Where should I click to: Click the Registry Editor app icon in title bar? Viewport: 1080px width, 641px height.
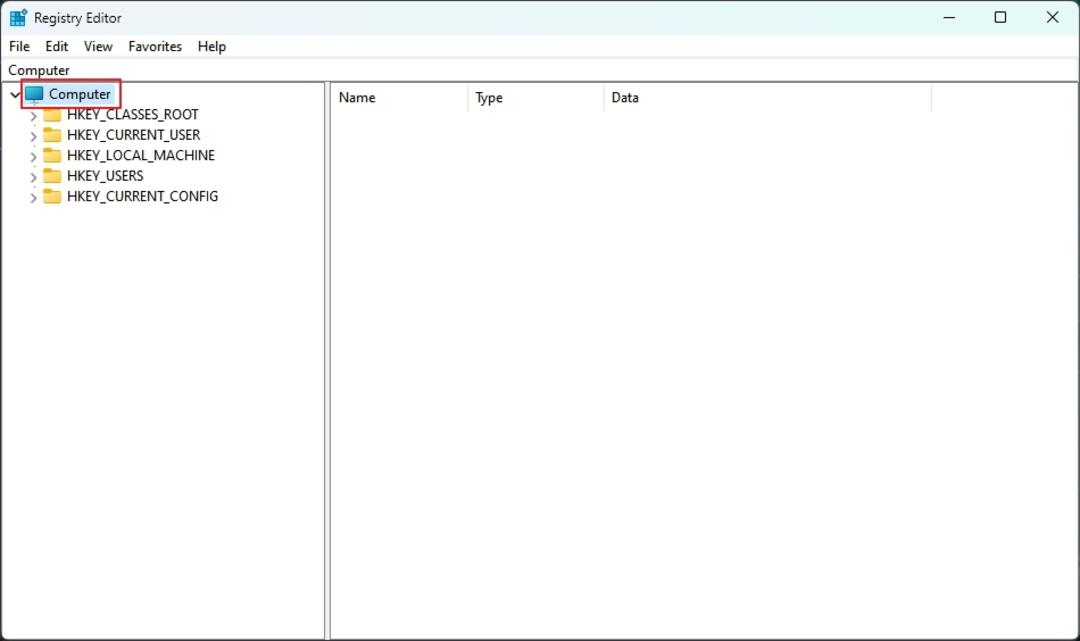[x=18, y=17]
